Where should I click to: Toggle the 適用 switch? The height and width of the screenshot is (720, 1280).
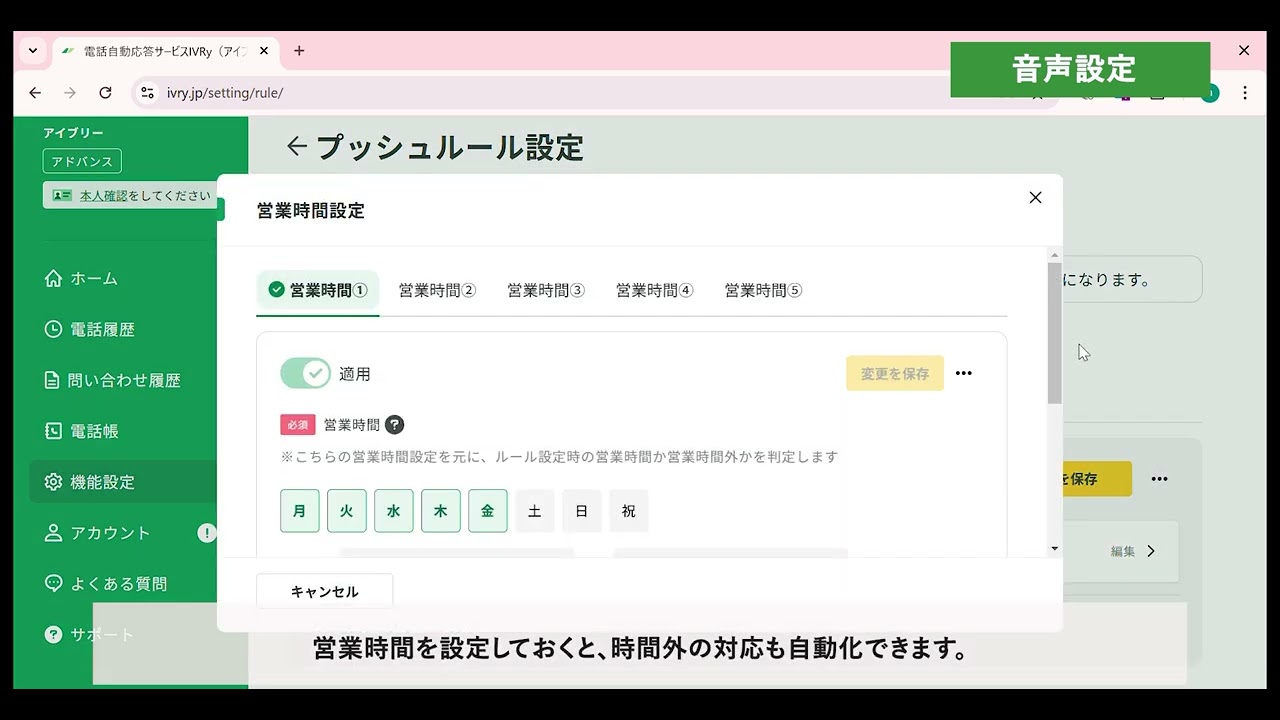(305, 374)
